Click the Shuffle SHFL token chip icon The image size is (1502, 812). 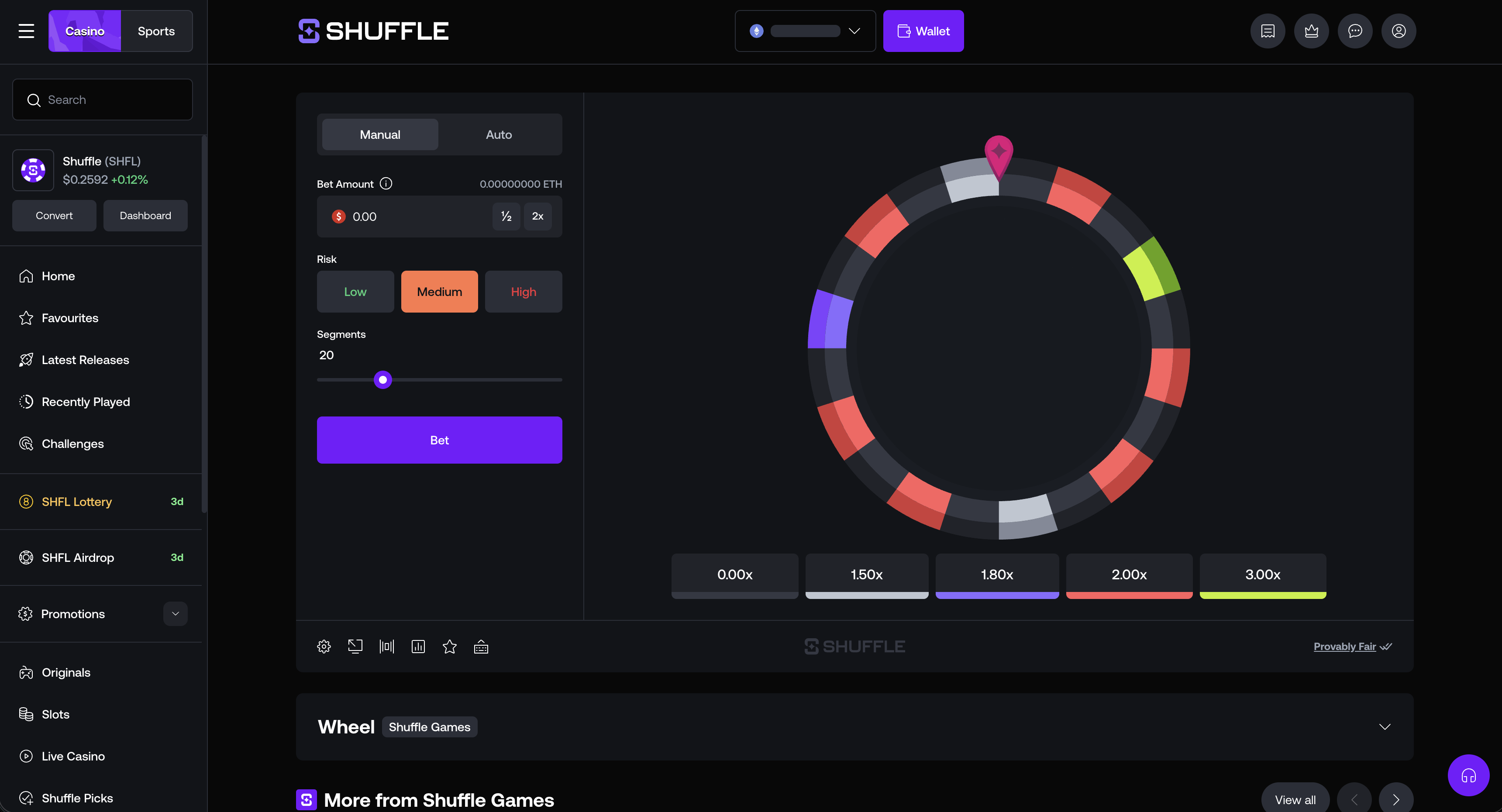pyautogui.click(x=33, y=170)
